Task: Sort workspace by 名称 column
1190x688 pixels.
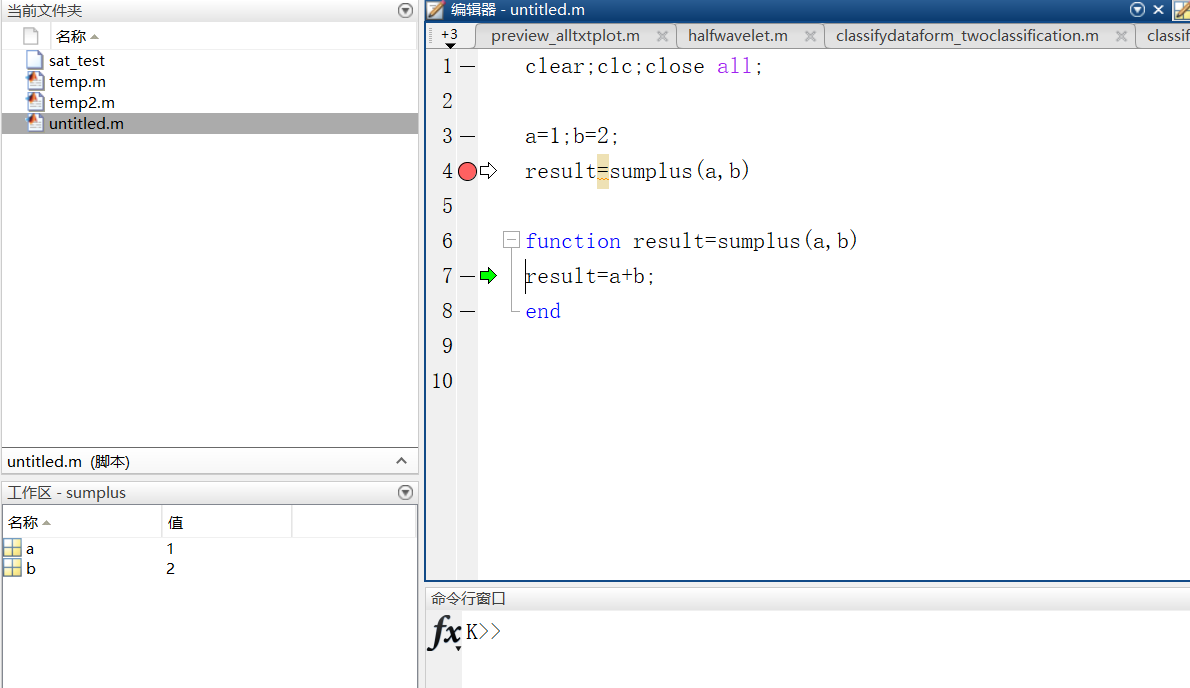Action: pyautogui.click(x=29, y=523)
